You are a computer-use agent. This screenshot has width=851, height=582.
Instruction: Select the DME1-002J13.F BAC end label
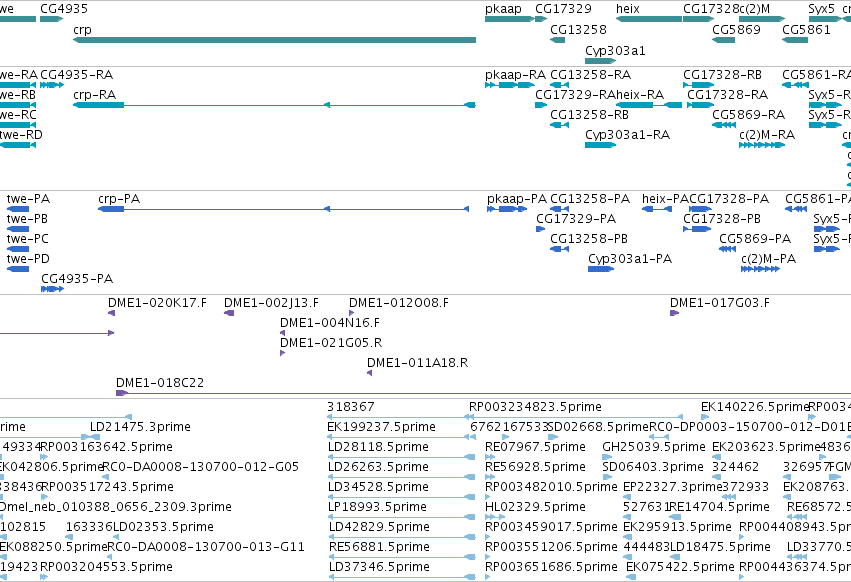271,303
